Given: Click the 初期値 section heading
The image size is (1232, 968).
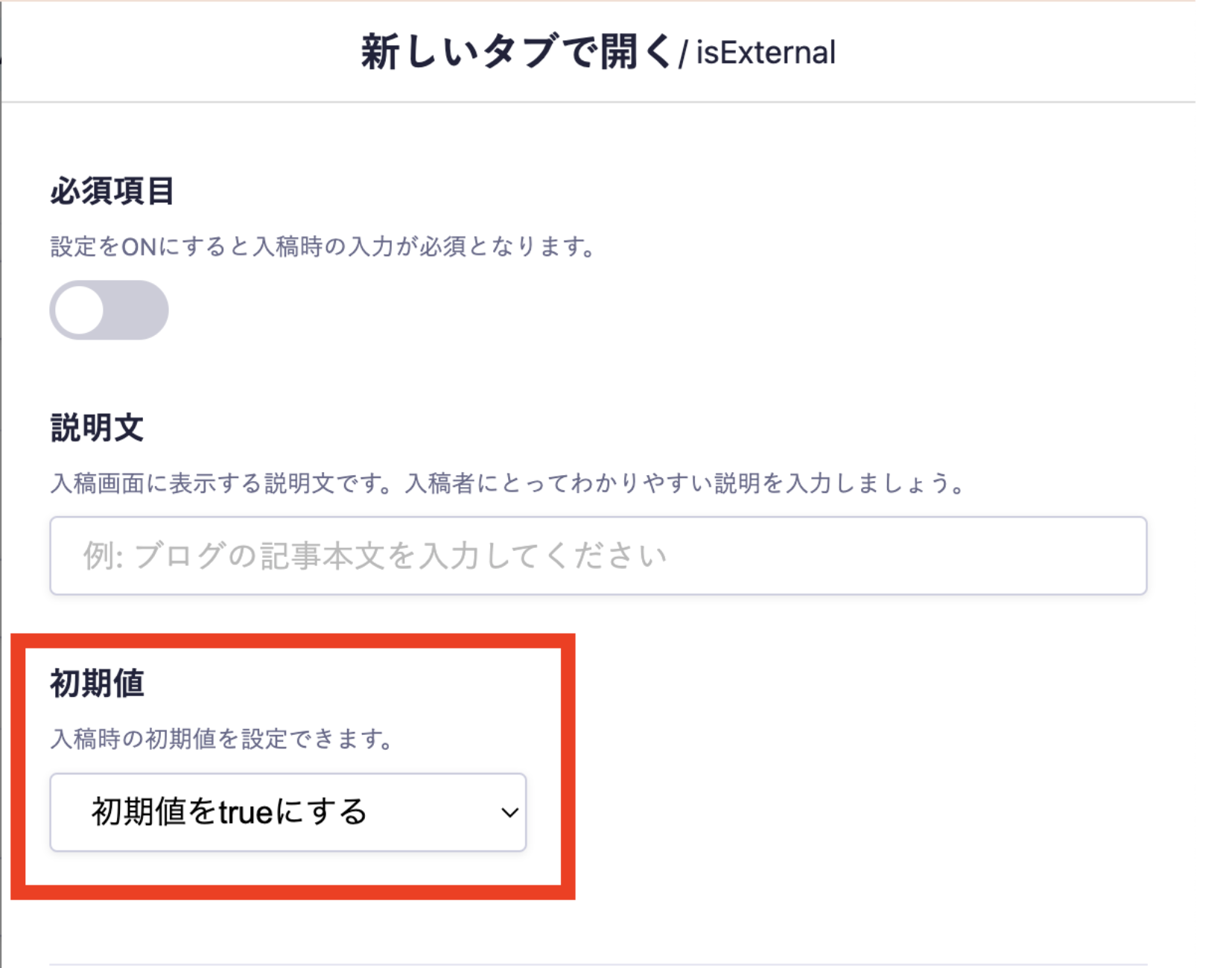Looking at the screenshot, I should pyautogui.click(x=97, y=683).
